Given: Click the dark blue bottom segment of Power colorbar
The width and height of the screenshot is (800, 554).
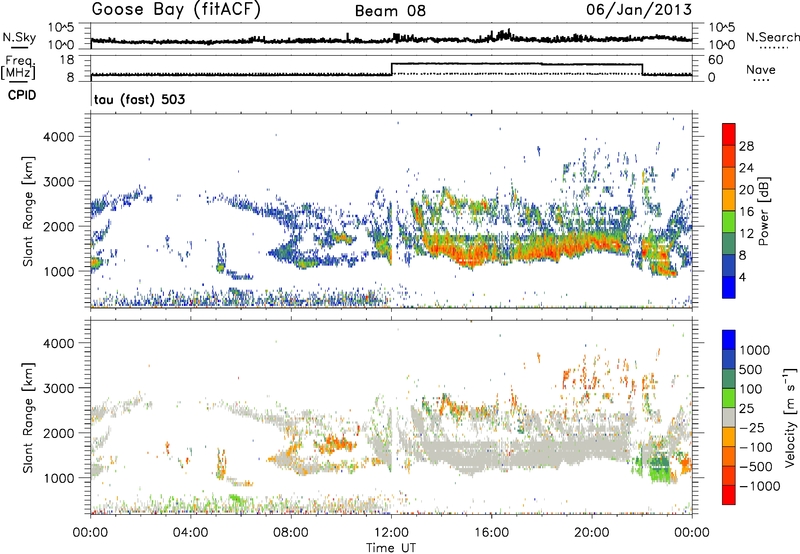Looking at the screenshot, I should pyautogui.click(x=729, y=287).
